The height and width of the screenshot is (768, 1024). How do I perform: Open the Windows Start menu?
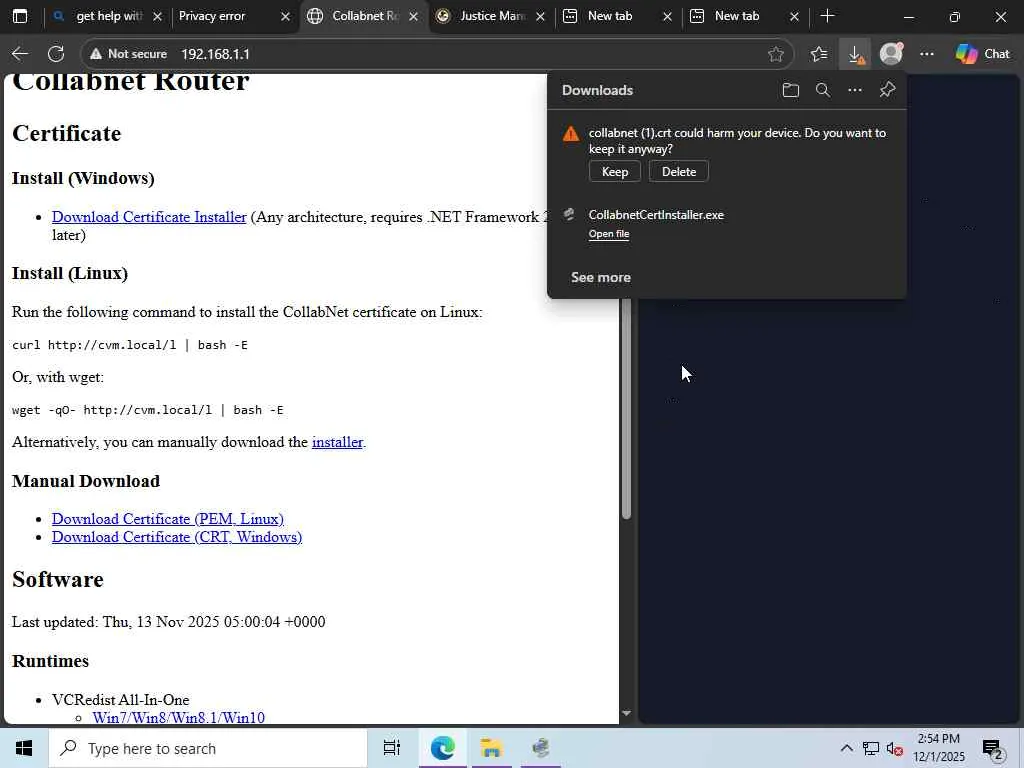tap(24, 748)
